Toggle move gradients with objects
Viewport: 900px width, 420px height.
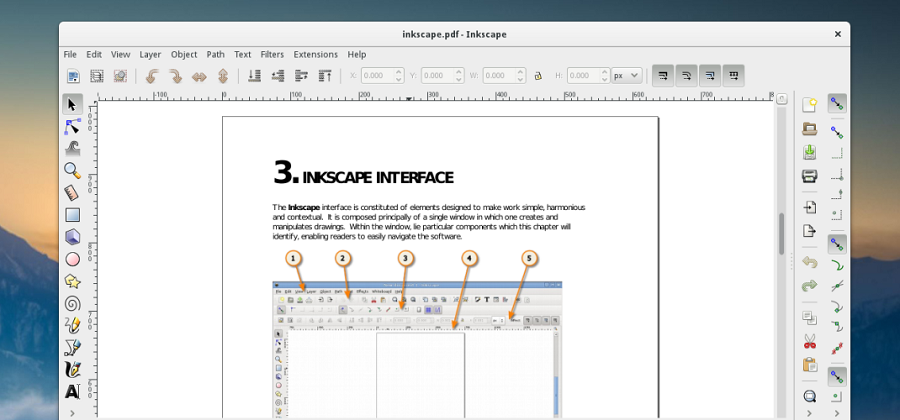[710, 76]
